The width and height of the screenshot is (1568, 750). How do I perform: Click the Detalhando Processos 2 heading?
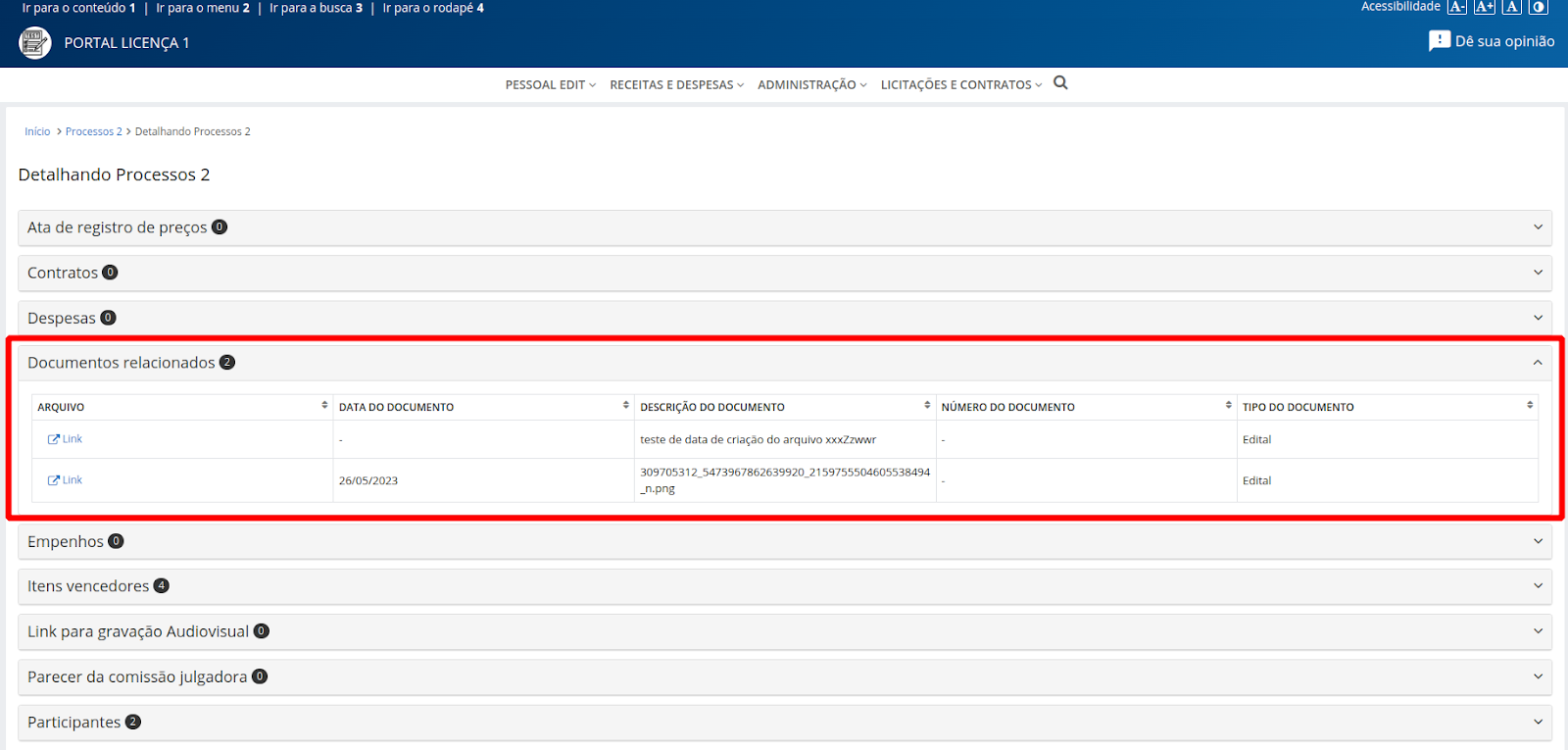click(114, 175)
